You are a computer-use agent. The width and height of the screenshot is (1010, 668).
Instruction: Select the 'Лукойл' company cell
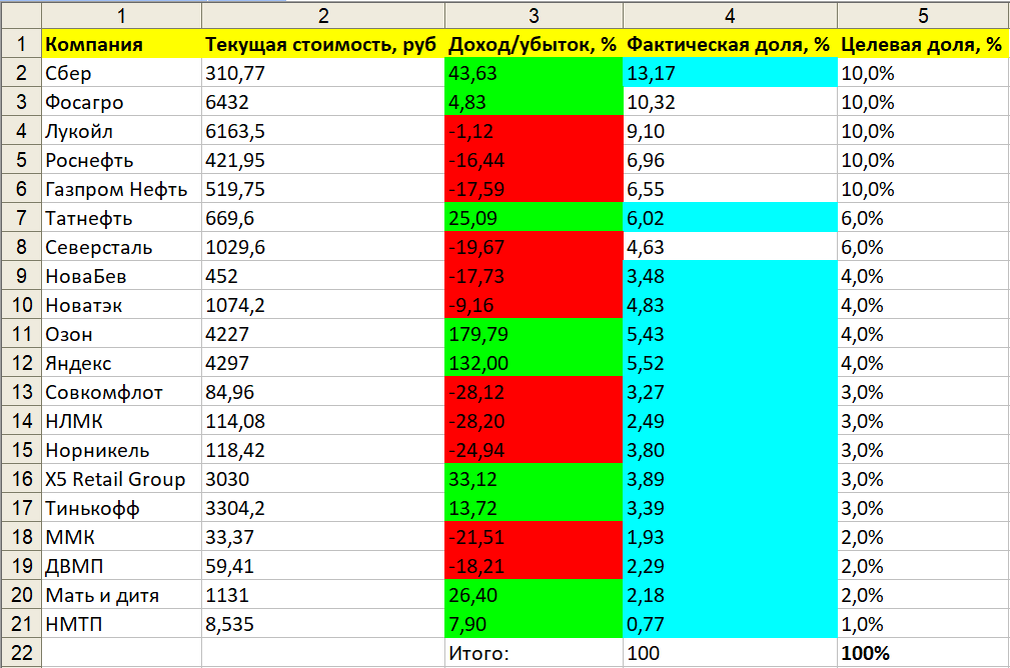click(x=121, y=131)
